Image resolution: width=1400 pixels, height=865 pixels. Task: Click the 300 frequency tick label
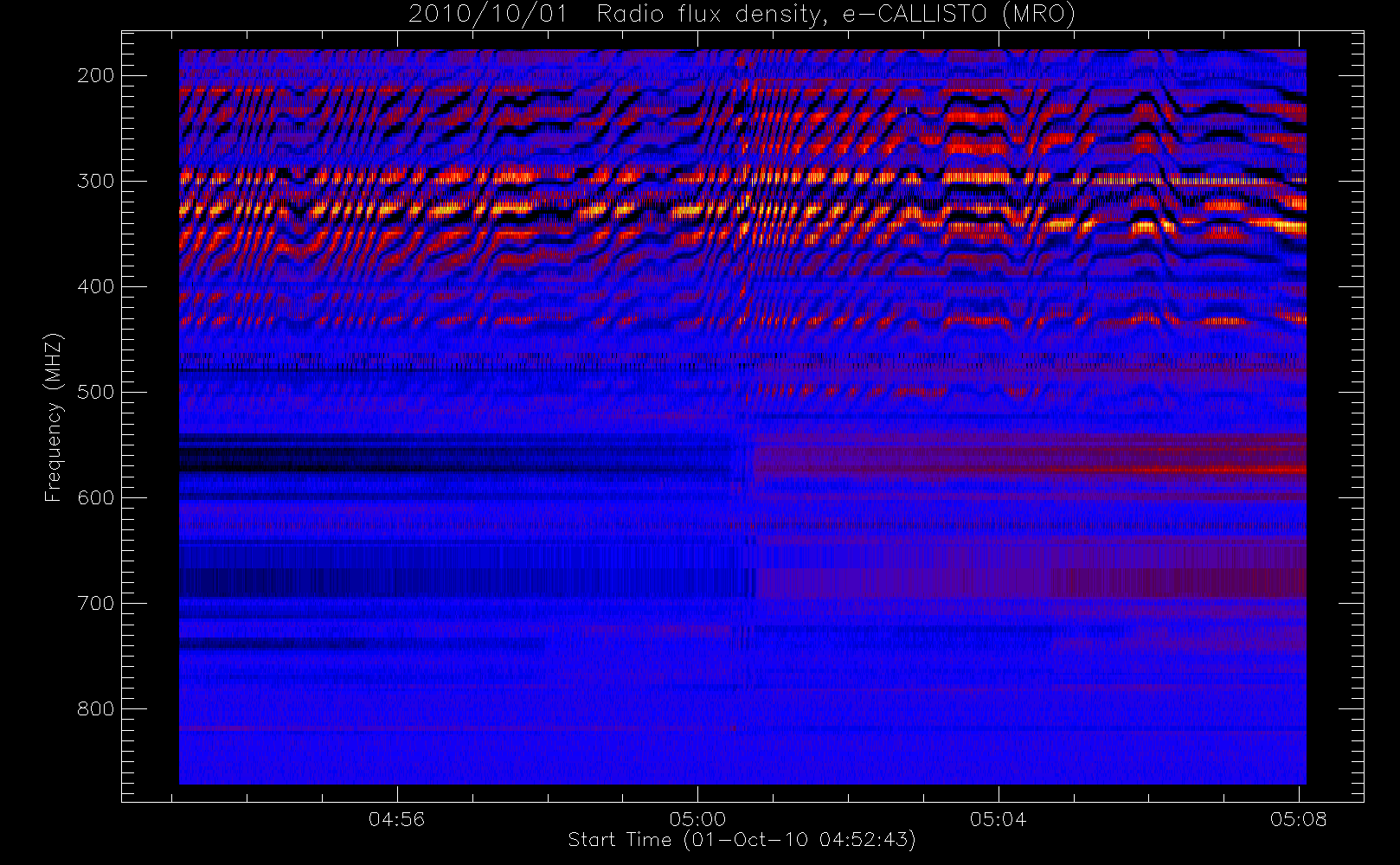[x=95, y=181]
